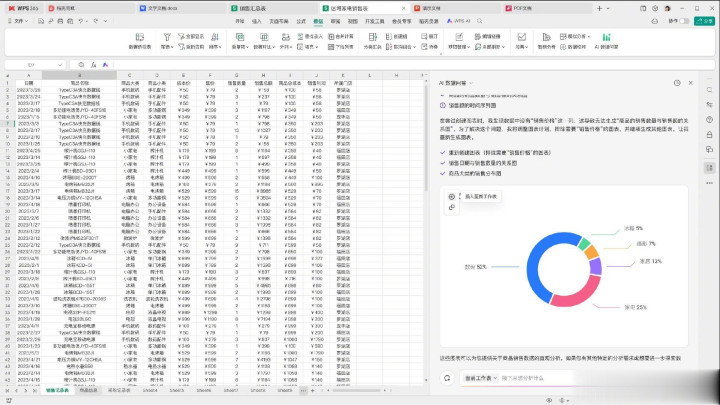Click the help question icon in the right sidebar
The image size is (720, 405).
(x=709, y=120)
